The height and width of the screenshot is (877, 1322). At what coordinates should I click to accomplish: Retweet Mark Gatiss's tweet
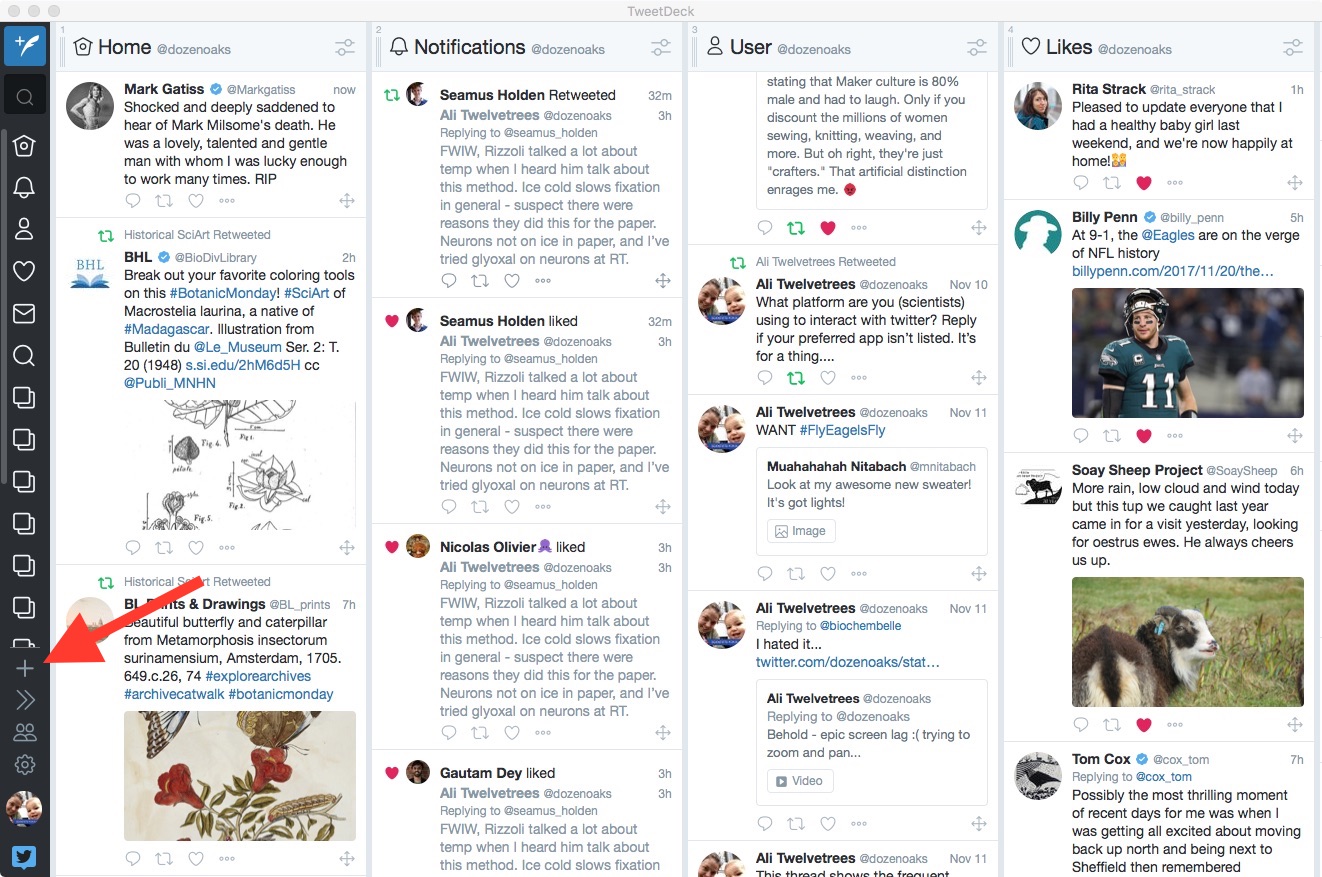(x=164, y=201)
